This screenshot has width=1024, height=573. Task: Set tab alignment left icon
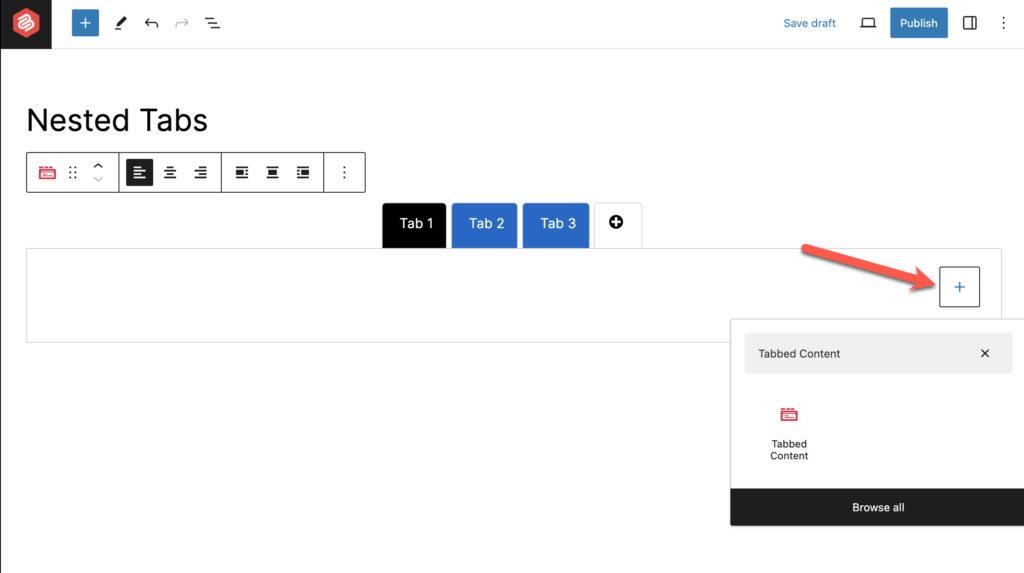[x=242, y=172]
